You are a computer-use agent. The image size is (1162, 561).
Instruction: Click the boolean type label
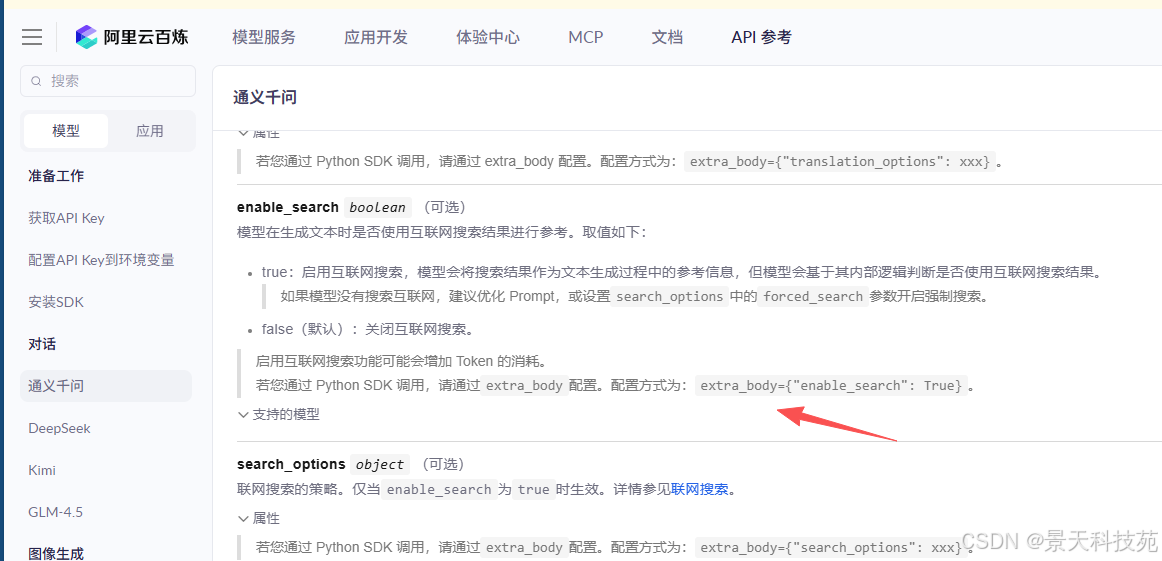[380, 208]
